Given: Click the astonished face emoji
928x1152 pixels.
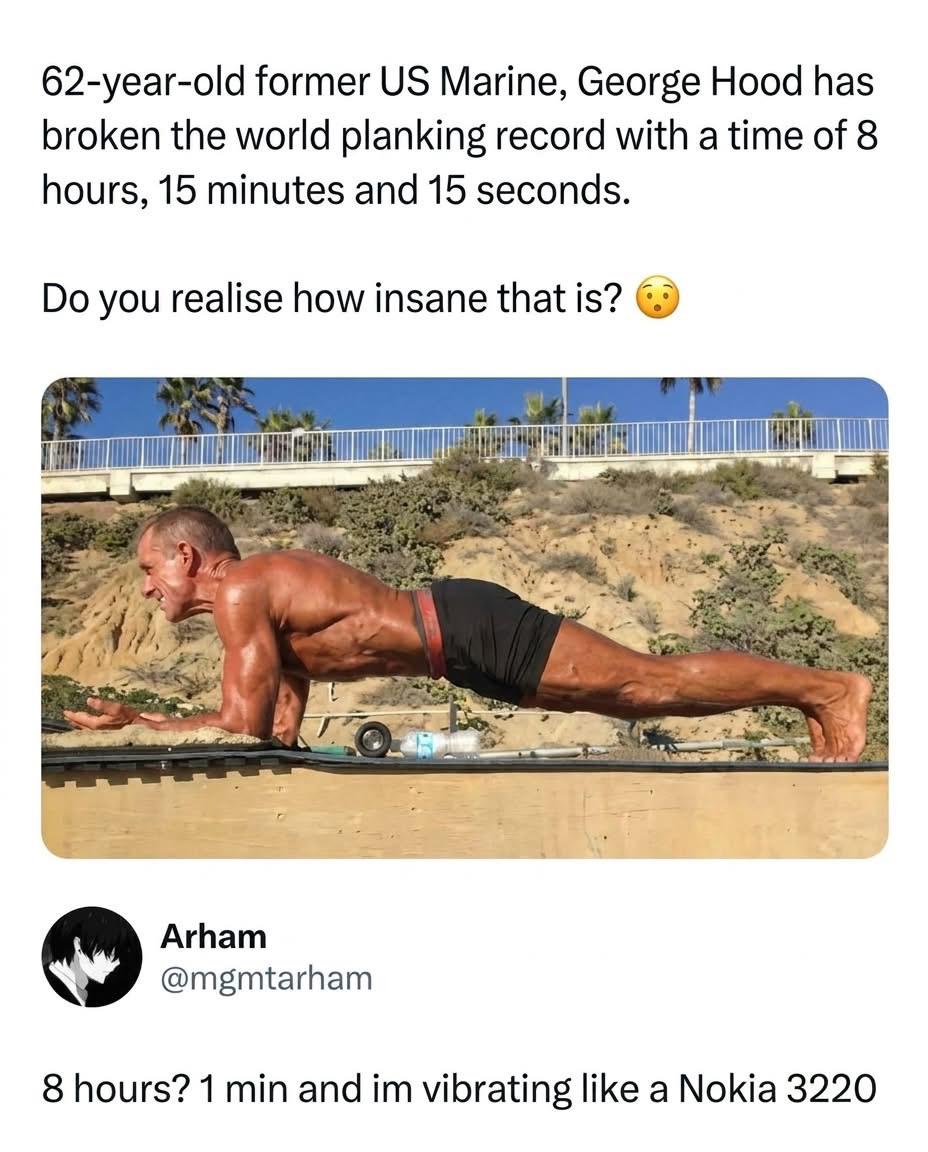Looking at the screenshot, I should pos(657,299).
